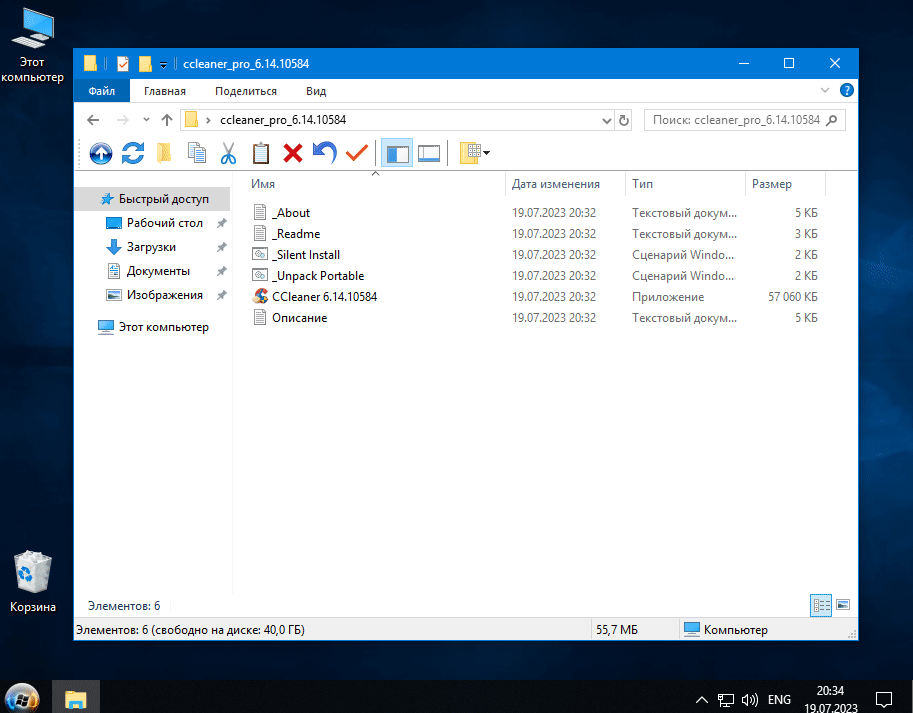Switch to the Главная ribbon tab

coord(165,91)
